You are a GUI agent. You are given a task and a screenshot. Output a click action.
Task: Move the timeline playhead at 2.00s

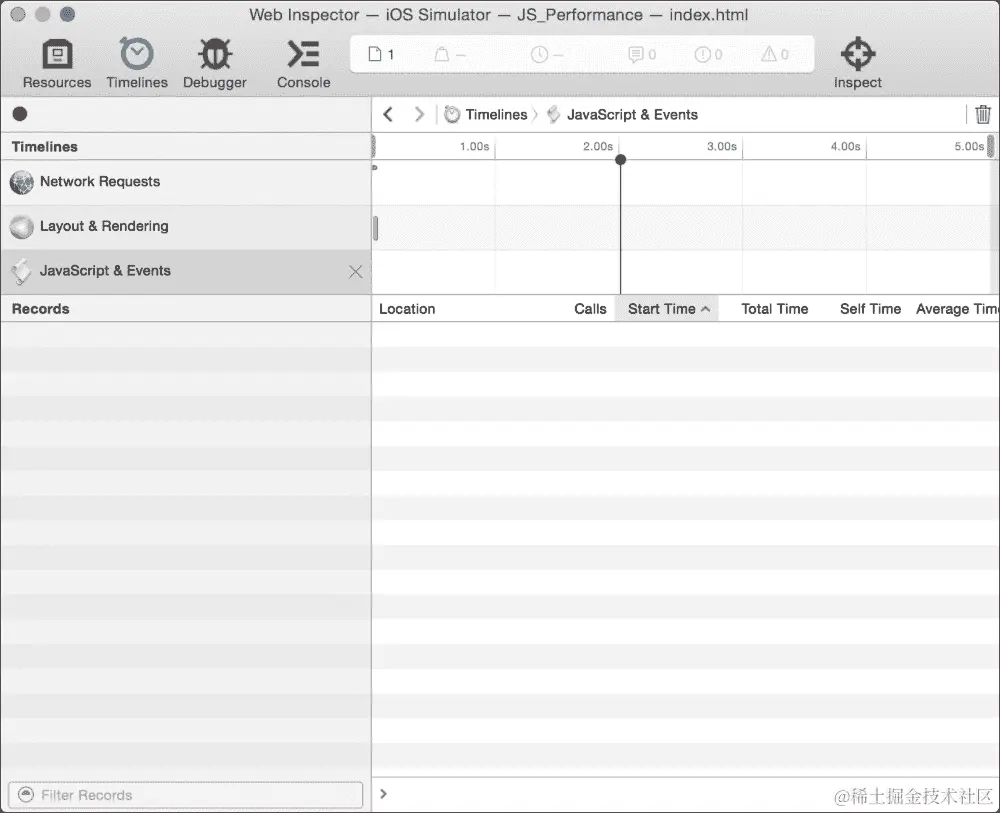pos(621,158)
